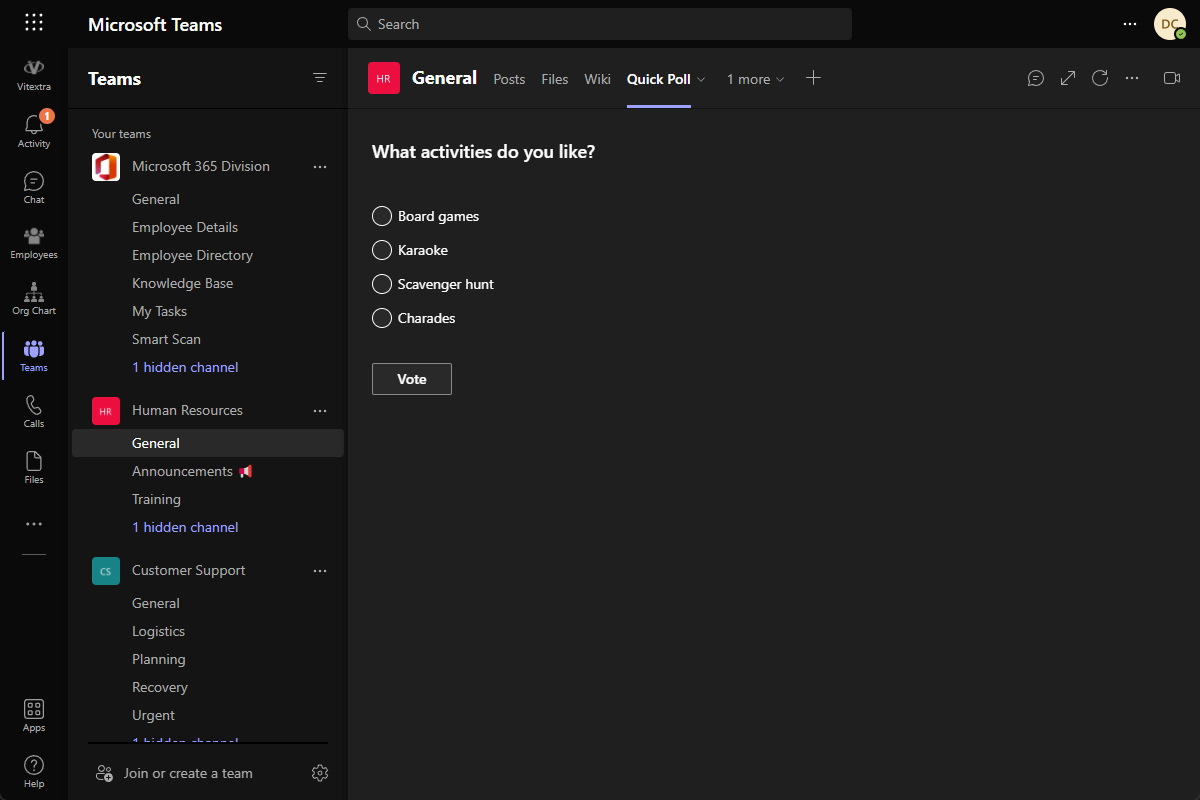This screenshot has height=800, width=1200.
Task: Click the Human Resources team name
Action: pos(187,411)
